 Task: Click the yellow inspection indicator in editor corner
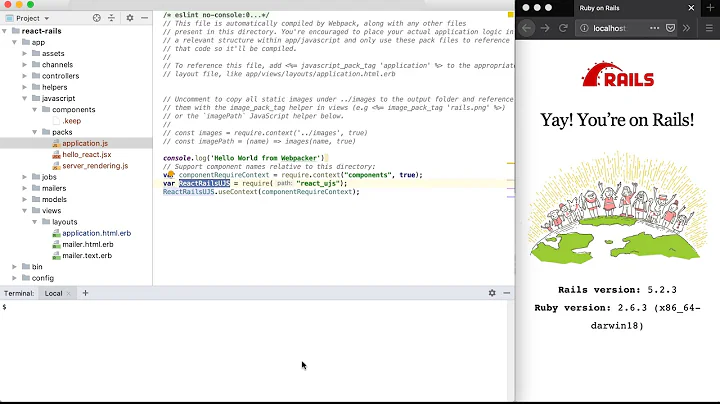[x=510, y=15]
